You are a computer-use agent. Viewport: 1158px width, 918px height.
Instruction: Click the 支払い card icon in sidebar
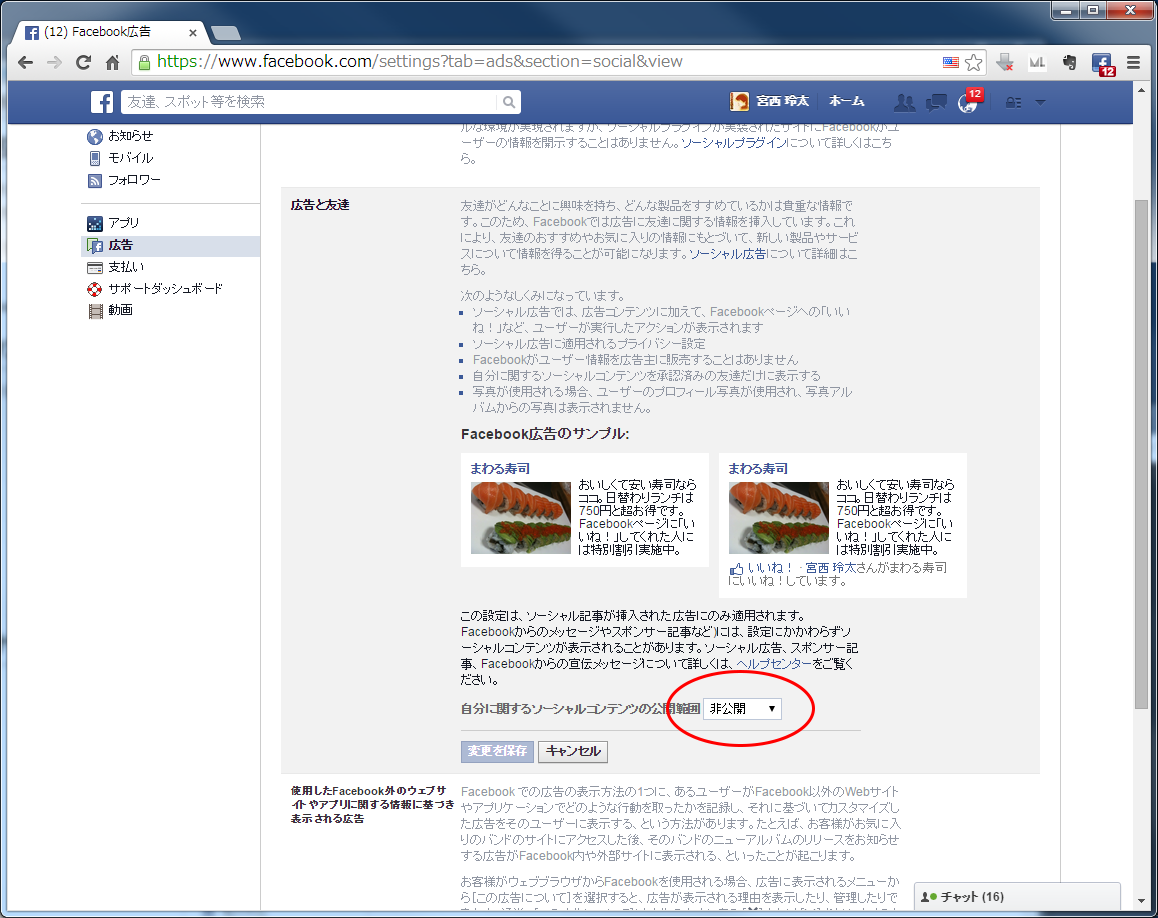coord(95,267)
